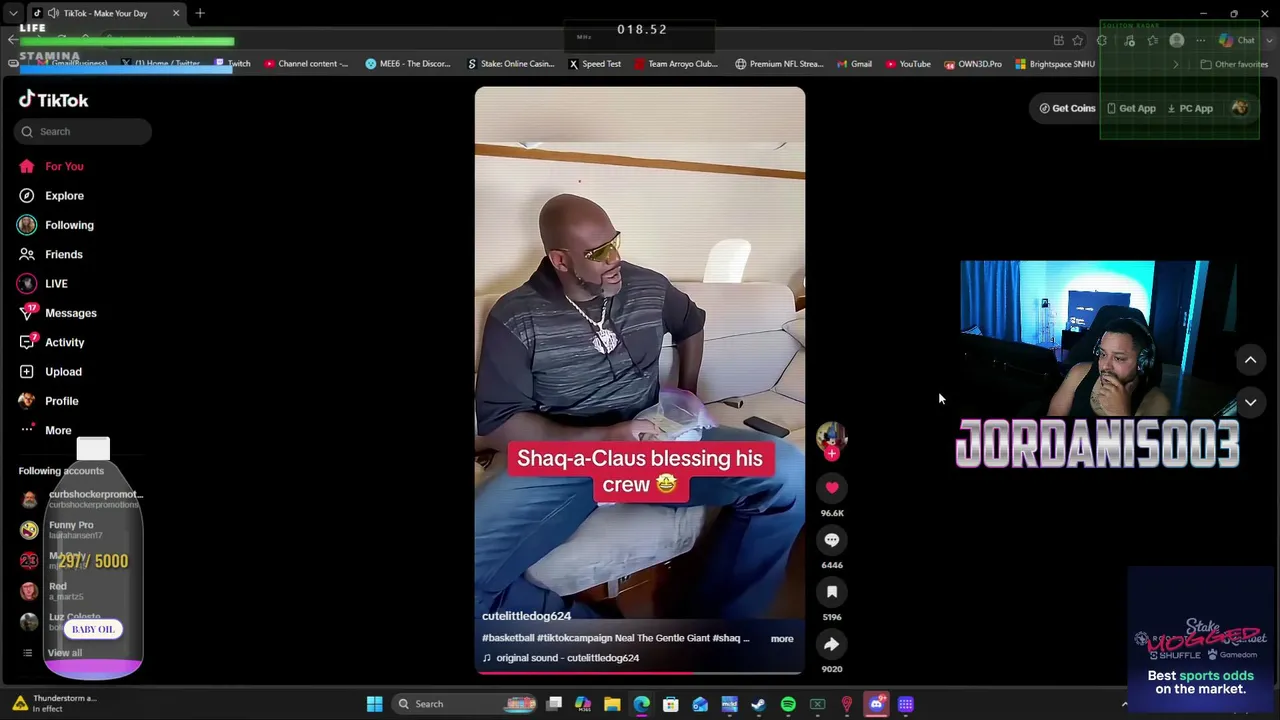Open the Following feed

55,225
